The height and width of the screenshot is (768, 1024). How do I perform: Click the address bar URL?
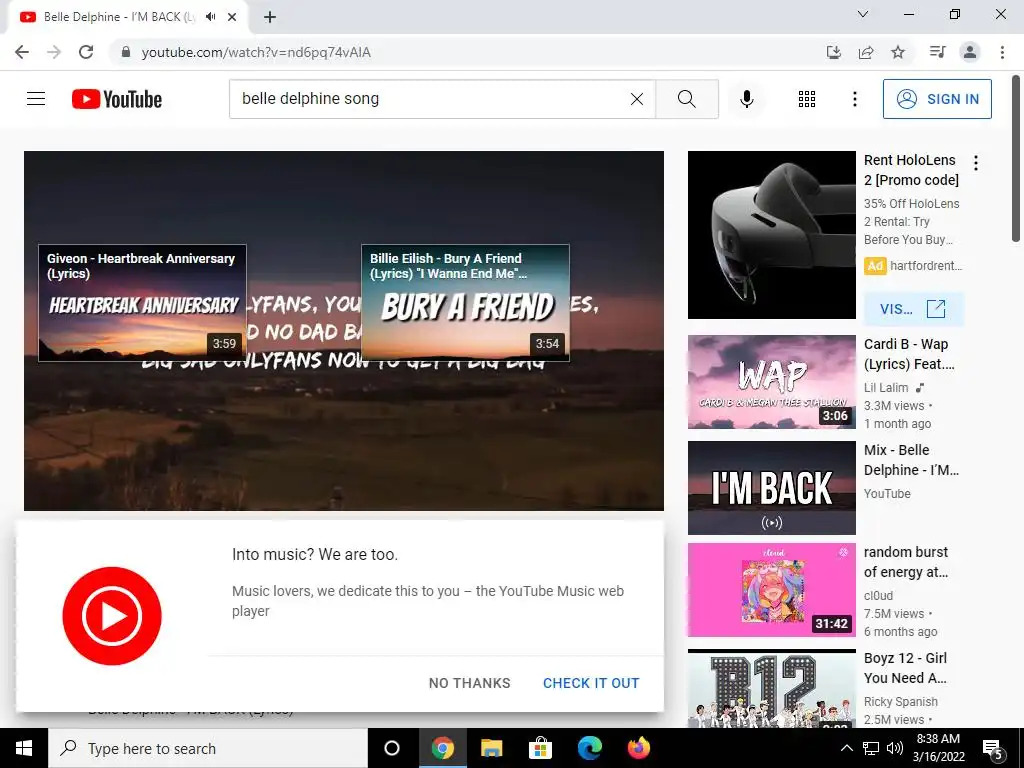tap(256, 52)
